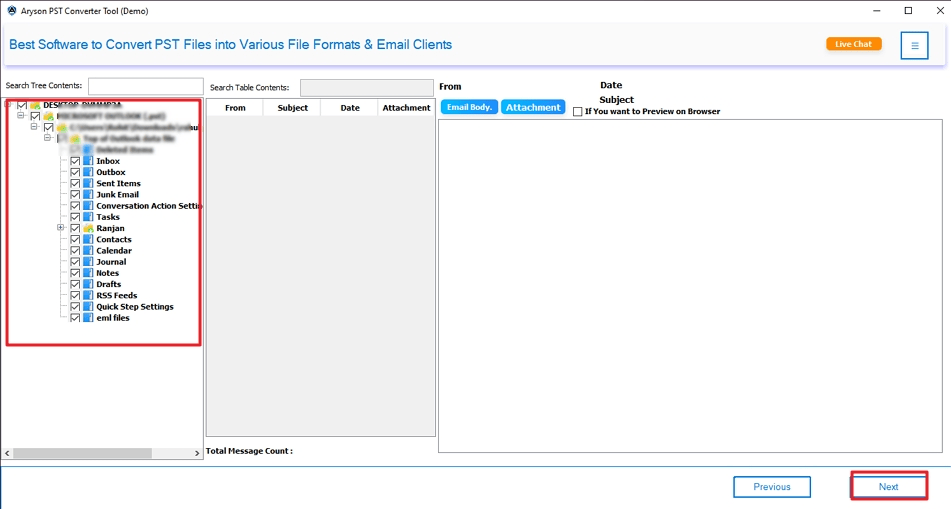Focus the Search Table Contents field
This screenshot has height=509, width=951.
(x=367, y=87)
